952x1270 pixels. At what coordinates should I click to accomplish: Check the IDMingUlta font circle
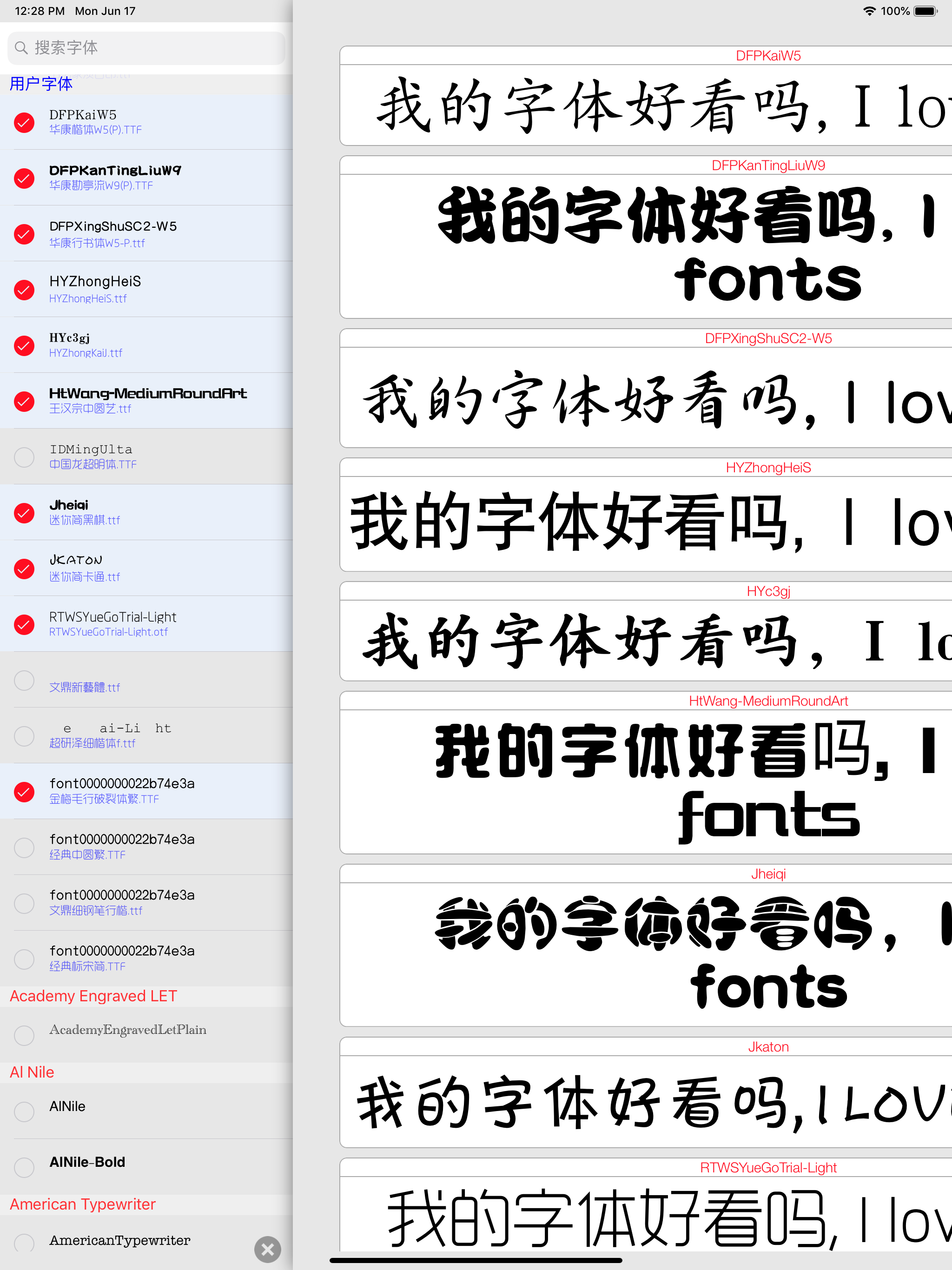(24, 456)
